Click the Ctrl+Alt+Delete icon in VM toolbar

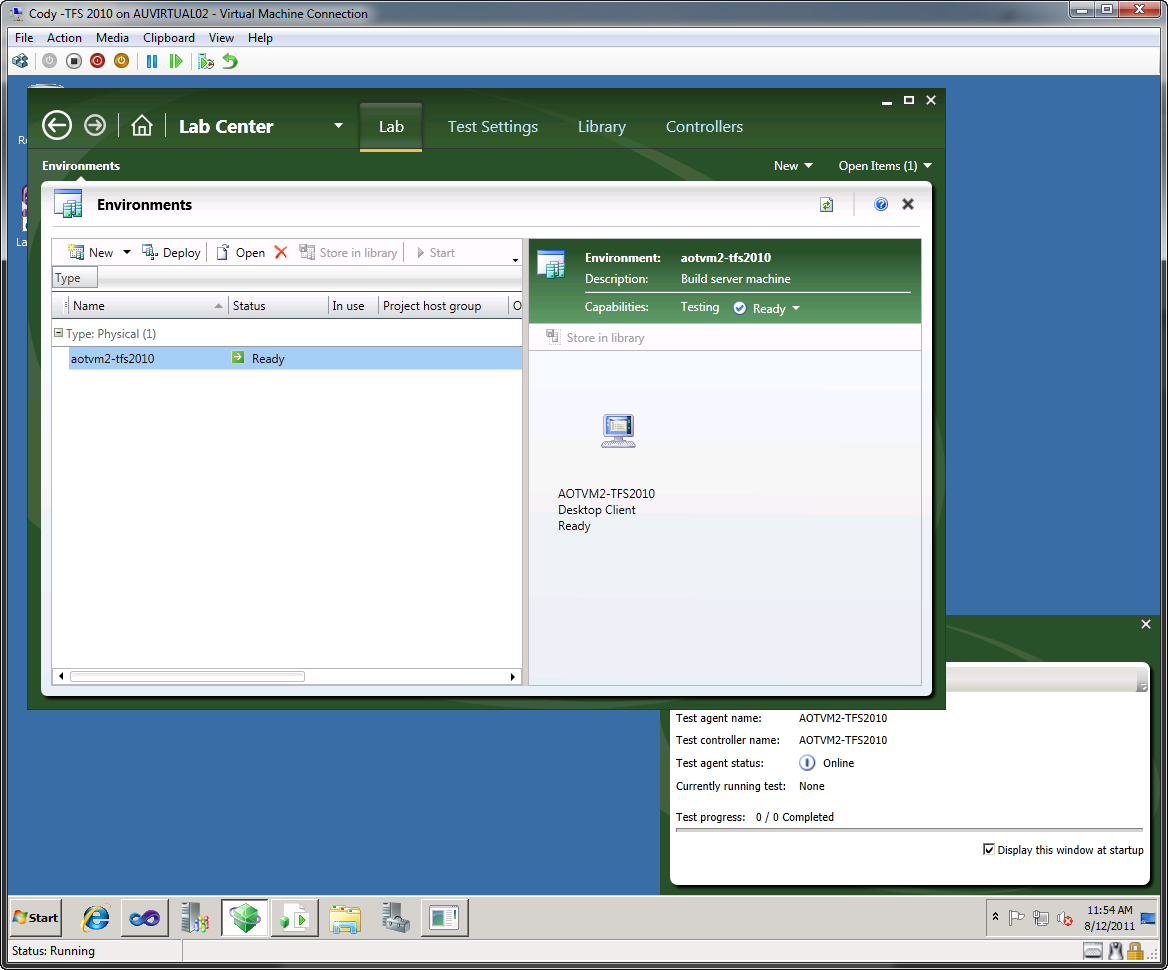[x=20, y=61]
